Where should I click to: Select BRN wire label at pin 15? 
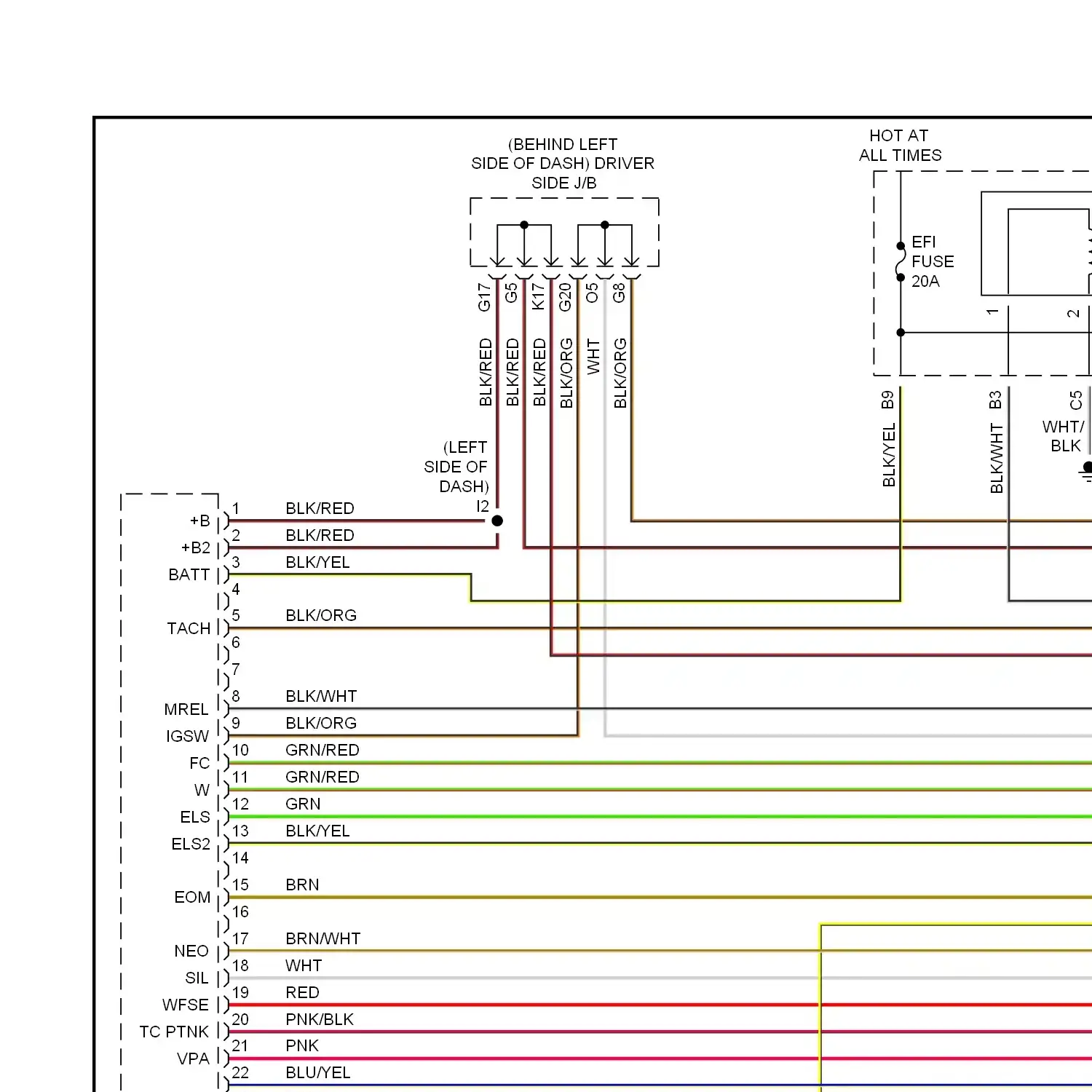(x=302, y=885)
